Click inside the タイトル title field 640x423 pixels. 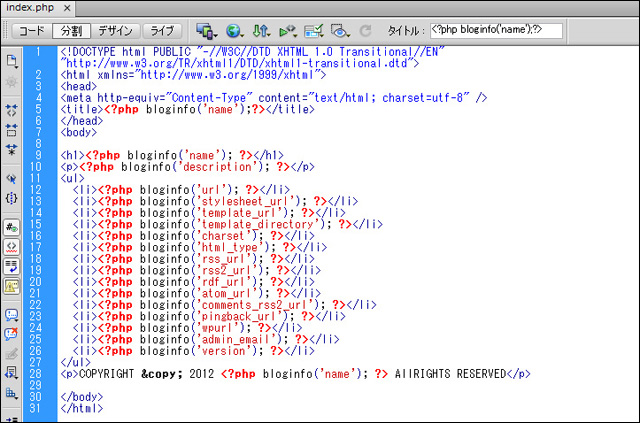495,31
